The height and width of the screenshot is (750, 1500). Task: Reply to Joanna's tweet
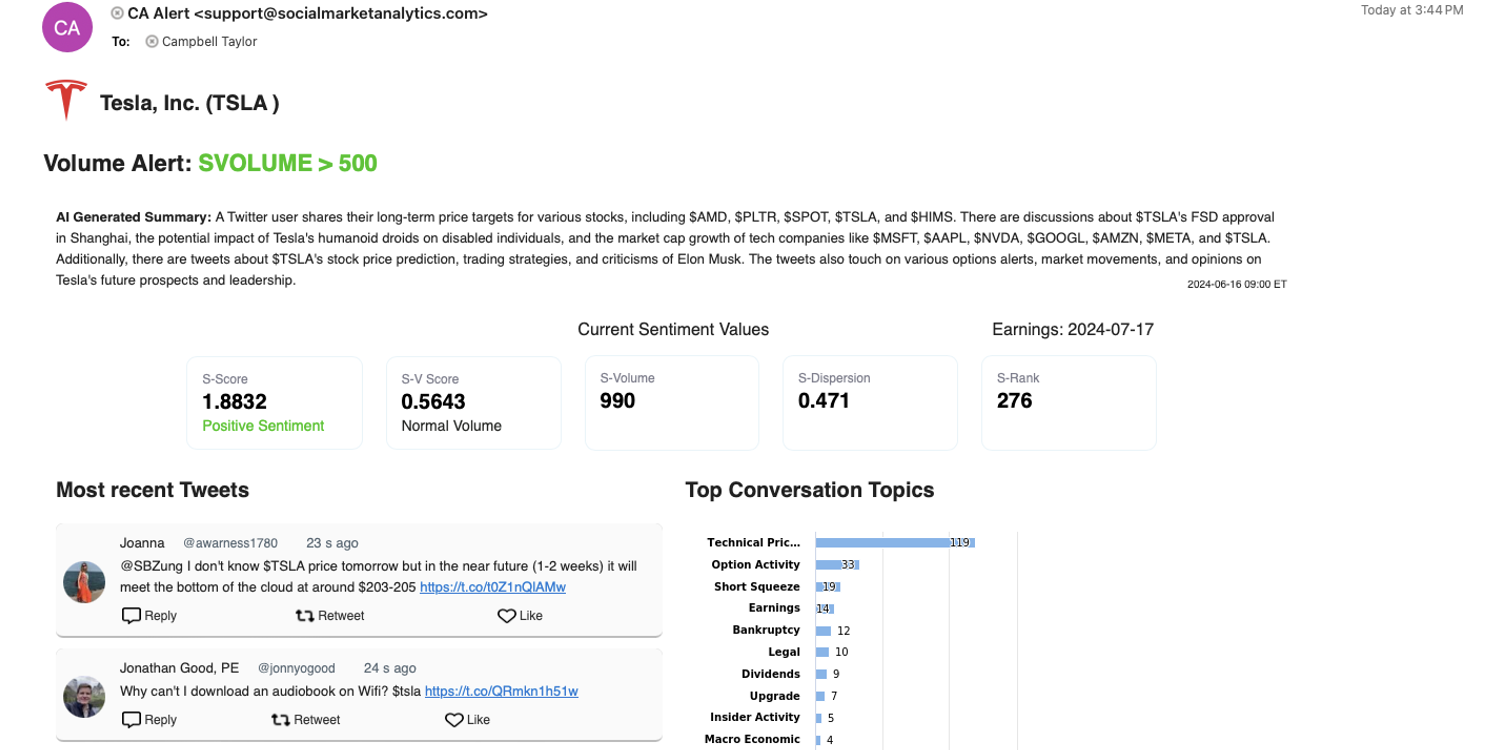[149, 616]
